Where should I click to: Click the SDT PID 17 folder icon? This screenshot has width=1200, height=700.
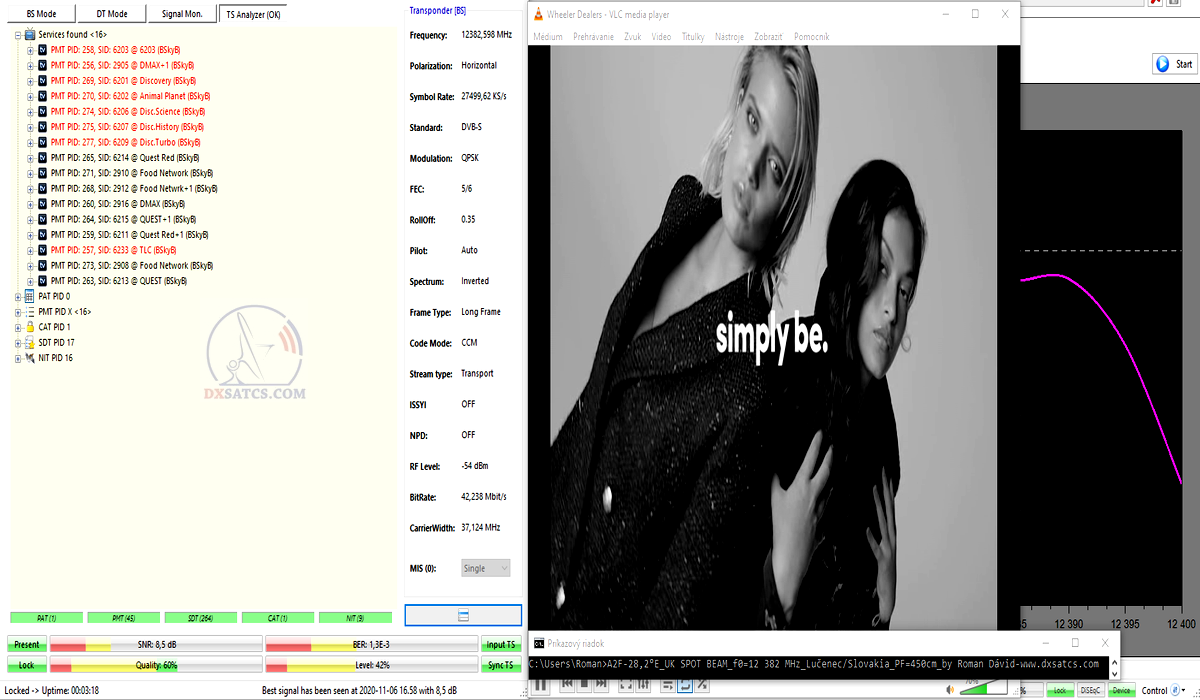coord(29,342)
